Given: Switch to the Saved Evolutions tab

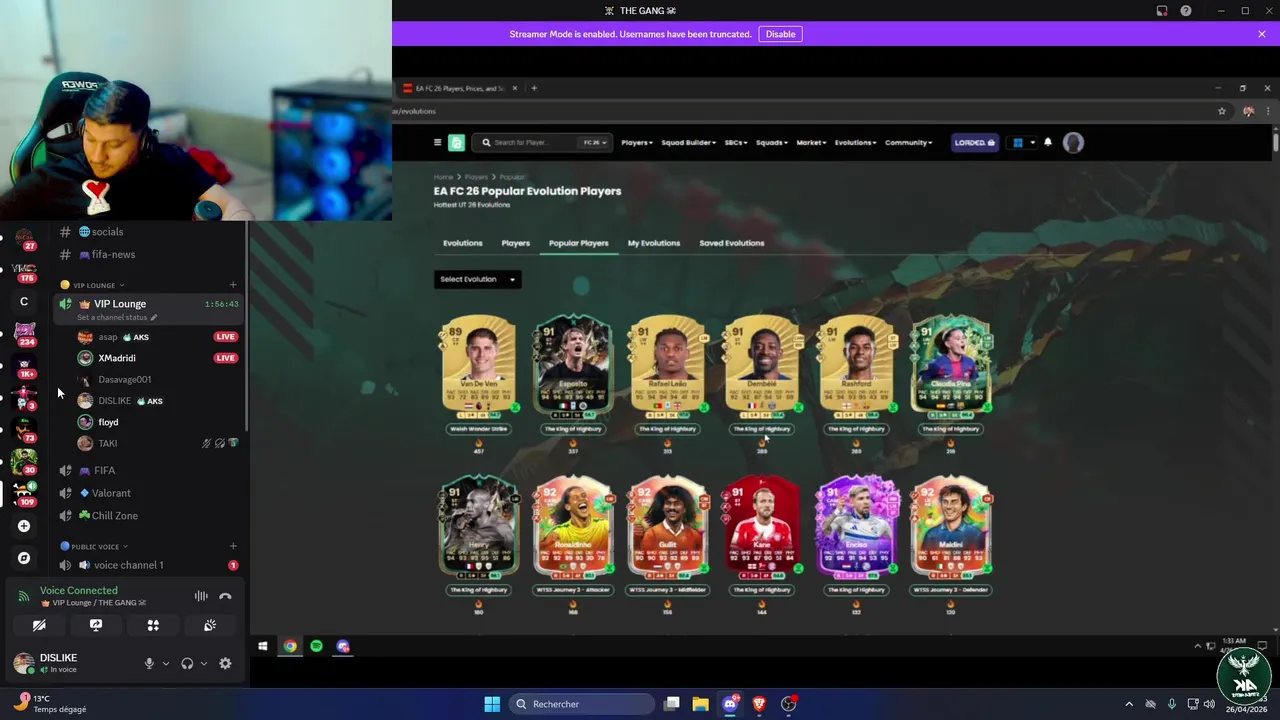Looking at the screenshot, I should tap(732, 243).
